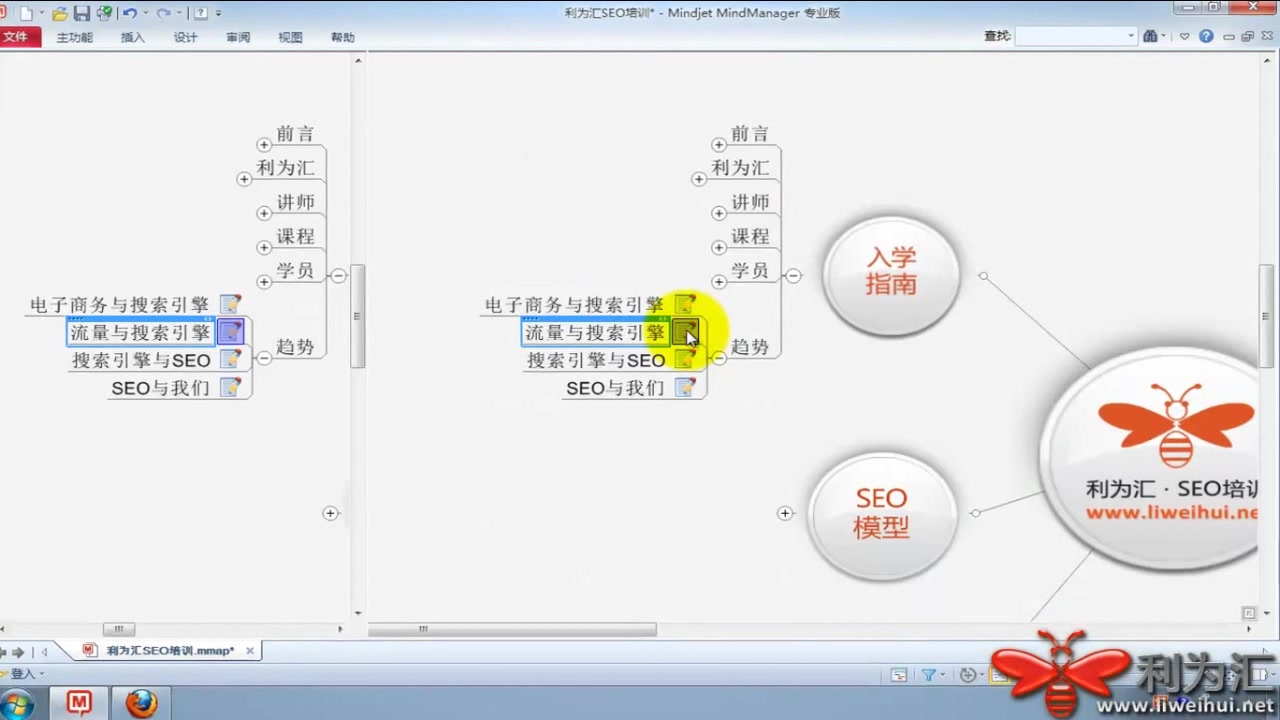Image resolution: width=1280 pixels, height=720 pixels.
Task: Switch to the 插入 ribbon tab
Action: pyautogui.click(x=132, y=37)
